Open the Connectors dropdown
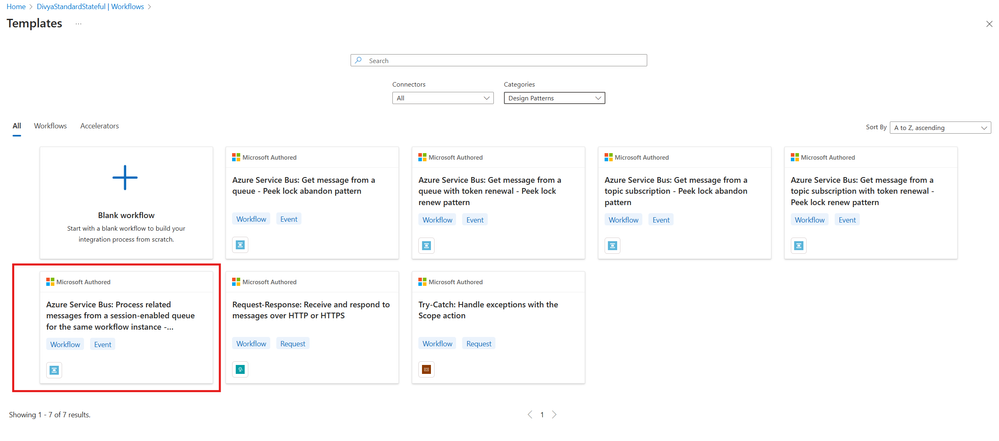999x441 pixels. (x=443, y=98)
